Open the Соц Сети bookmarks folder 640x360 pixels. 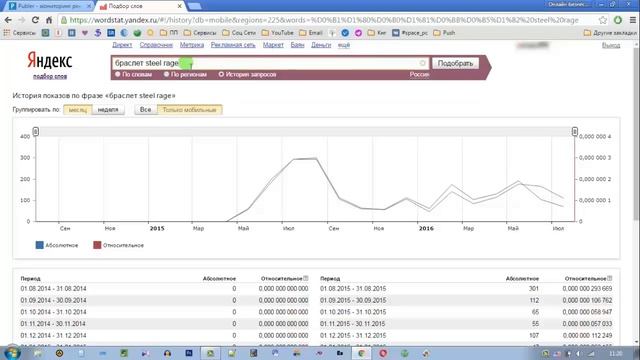(239, 33)
